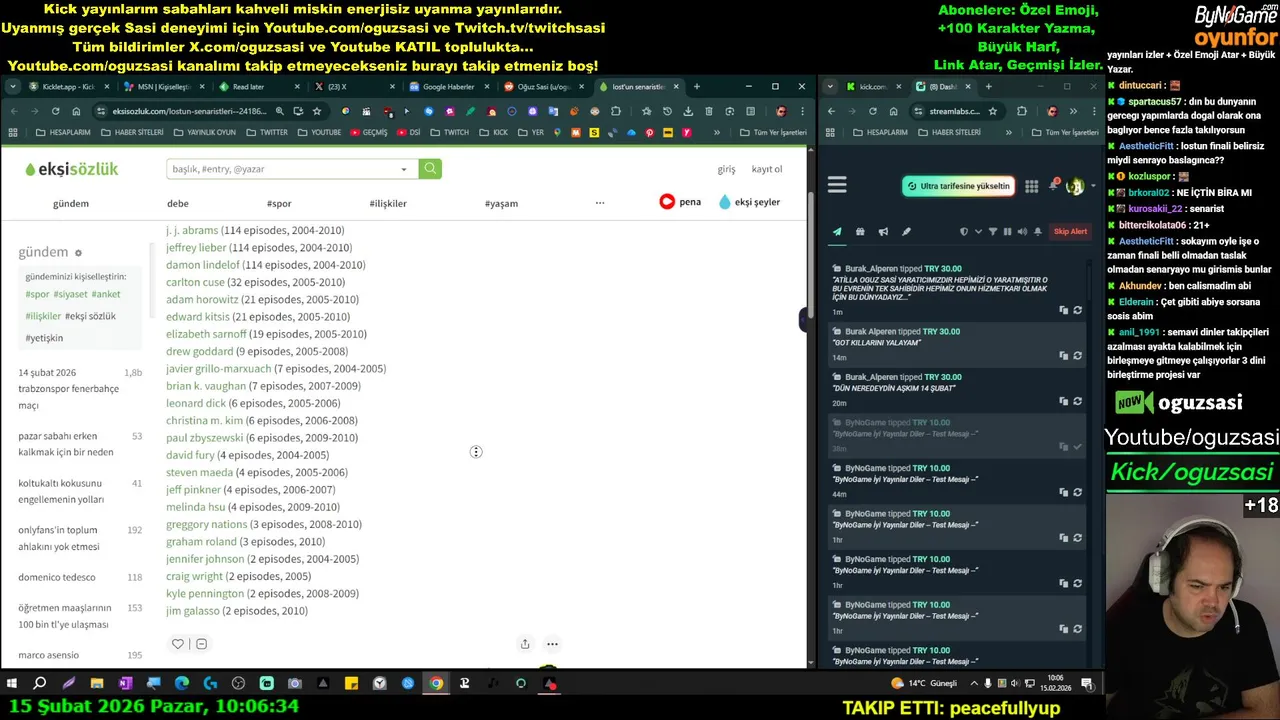Open the ekşi şeyler link

pos(749,202)
